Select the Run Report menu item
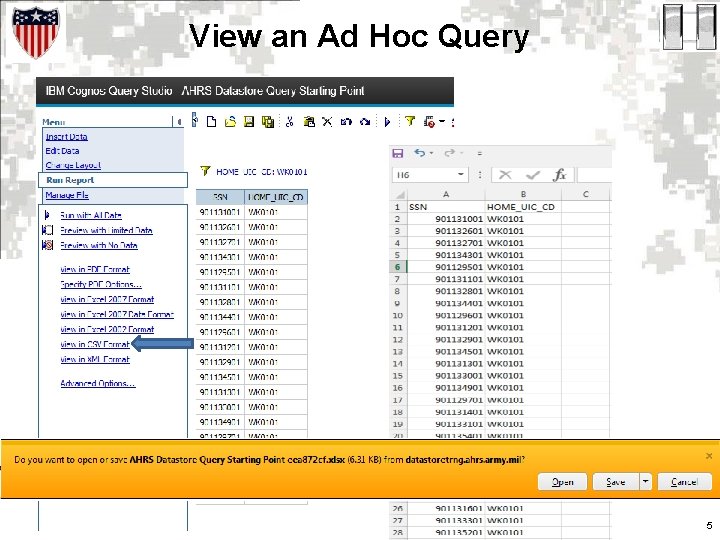The height and width of the screenshot is (540, 720). (x=113, y=180)
